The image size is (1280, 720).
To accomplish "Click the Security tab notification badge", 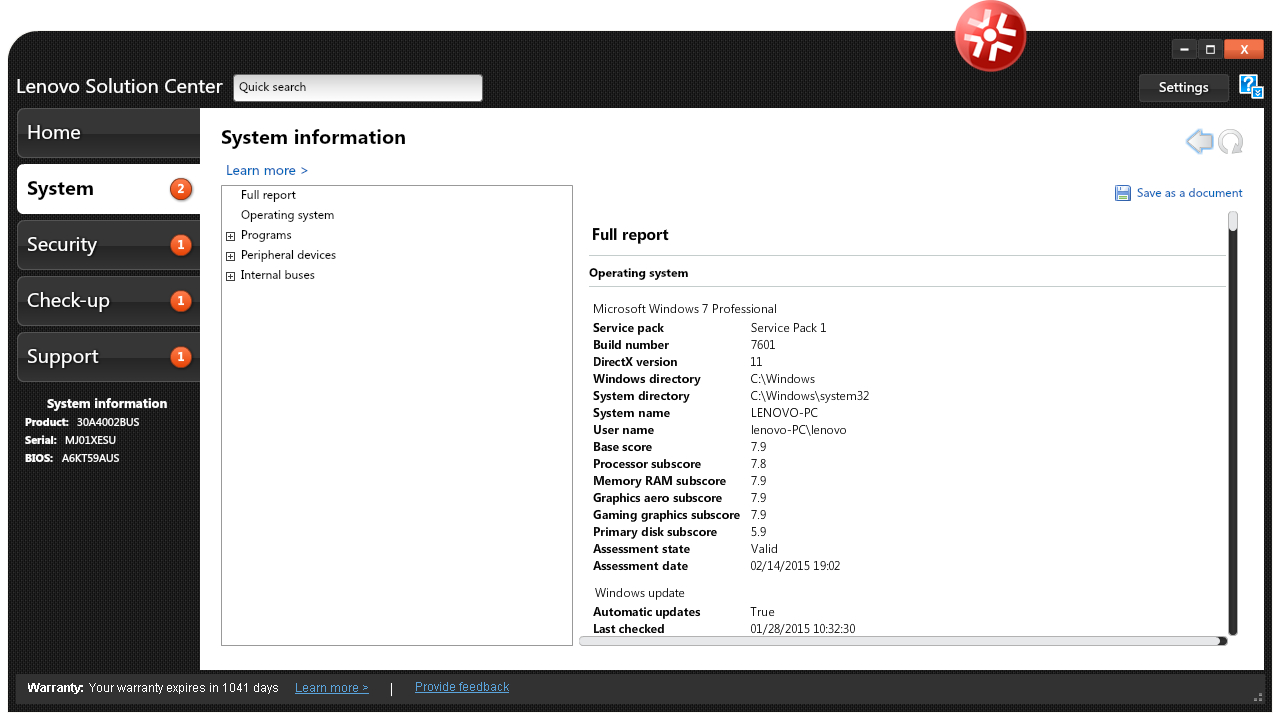I will point(181,245).
